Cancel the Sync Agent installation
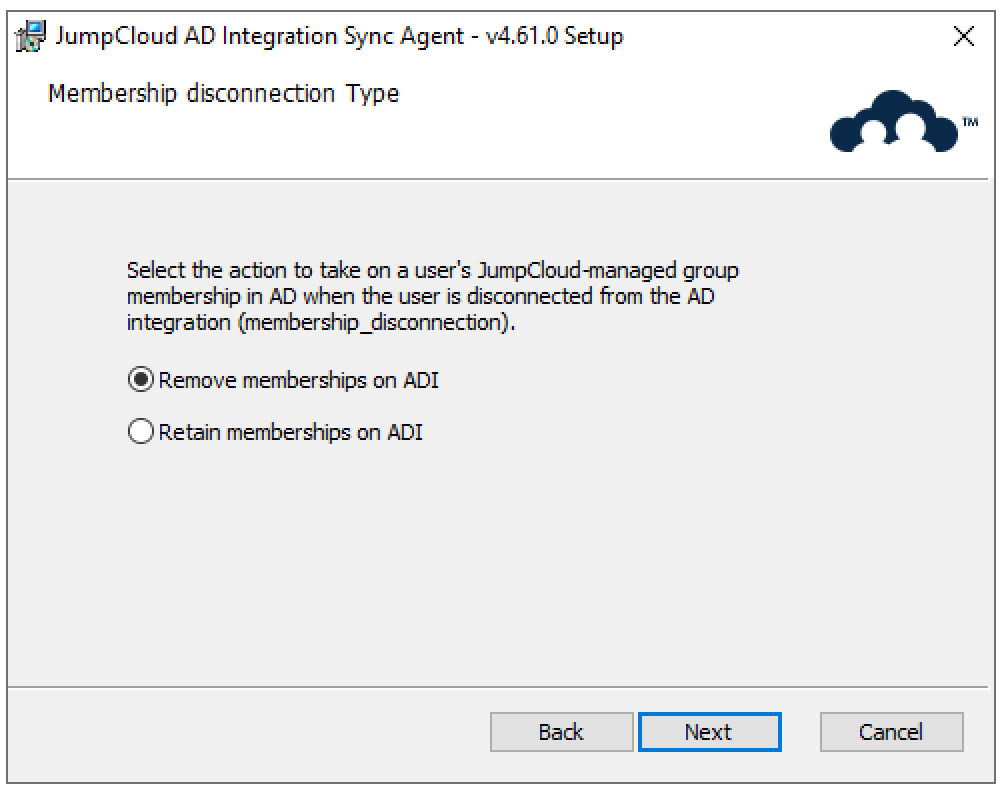 pos(891,732)
